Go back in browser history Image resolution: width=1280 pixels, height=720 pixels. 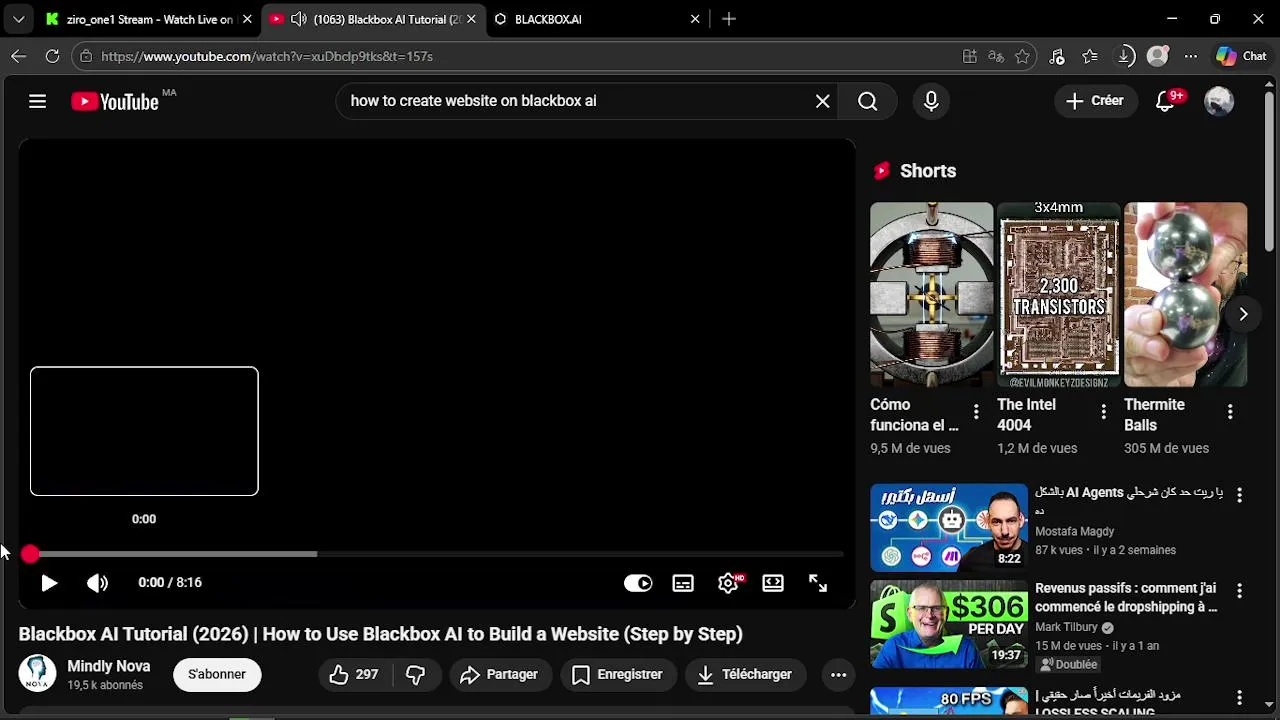pos(18,57)
